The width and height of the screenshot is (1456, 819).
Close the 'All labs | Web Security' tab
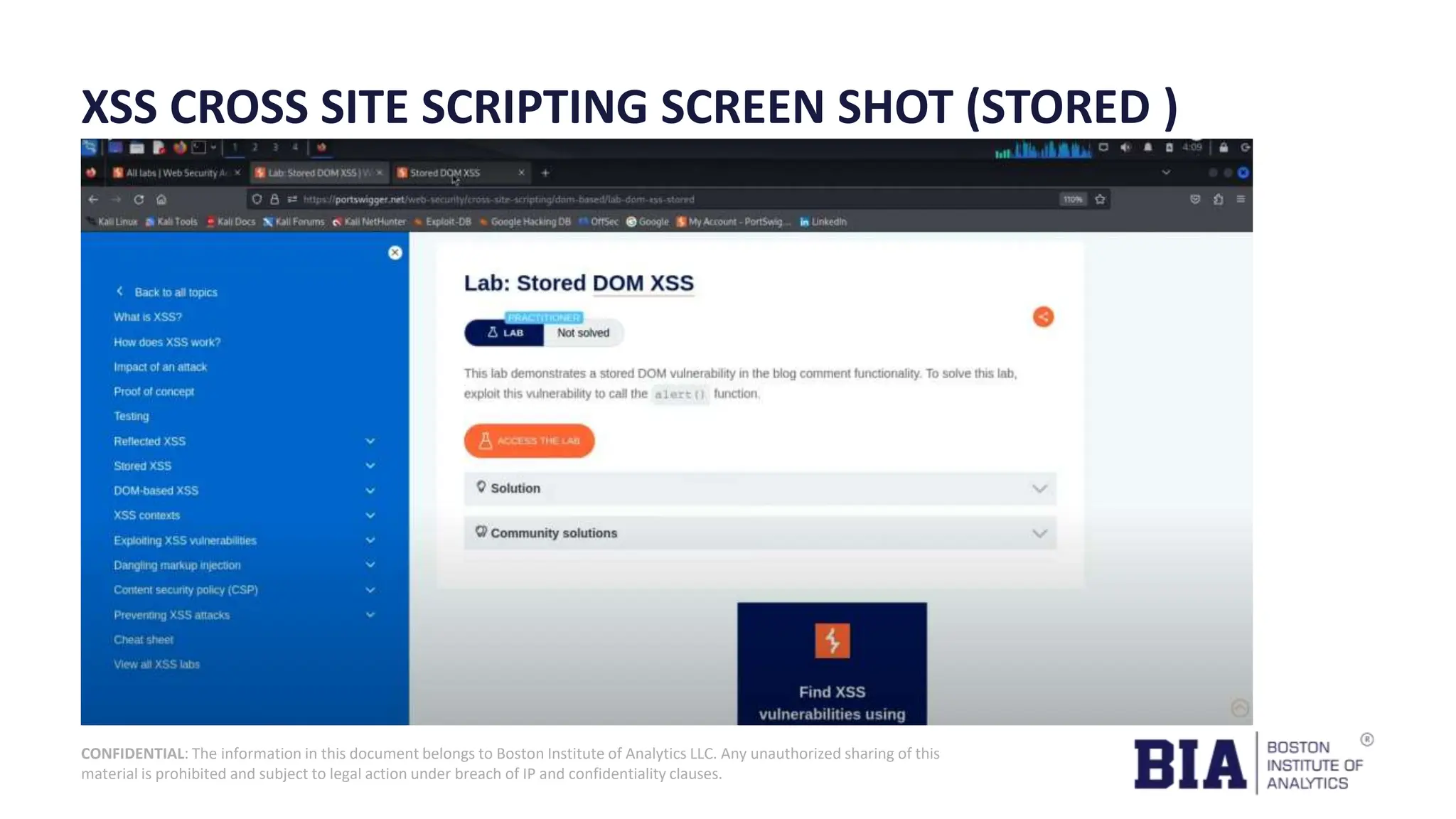tap(237, 173)
